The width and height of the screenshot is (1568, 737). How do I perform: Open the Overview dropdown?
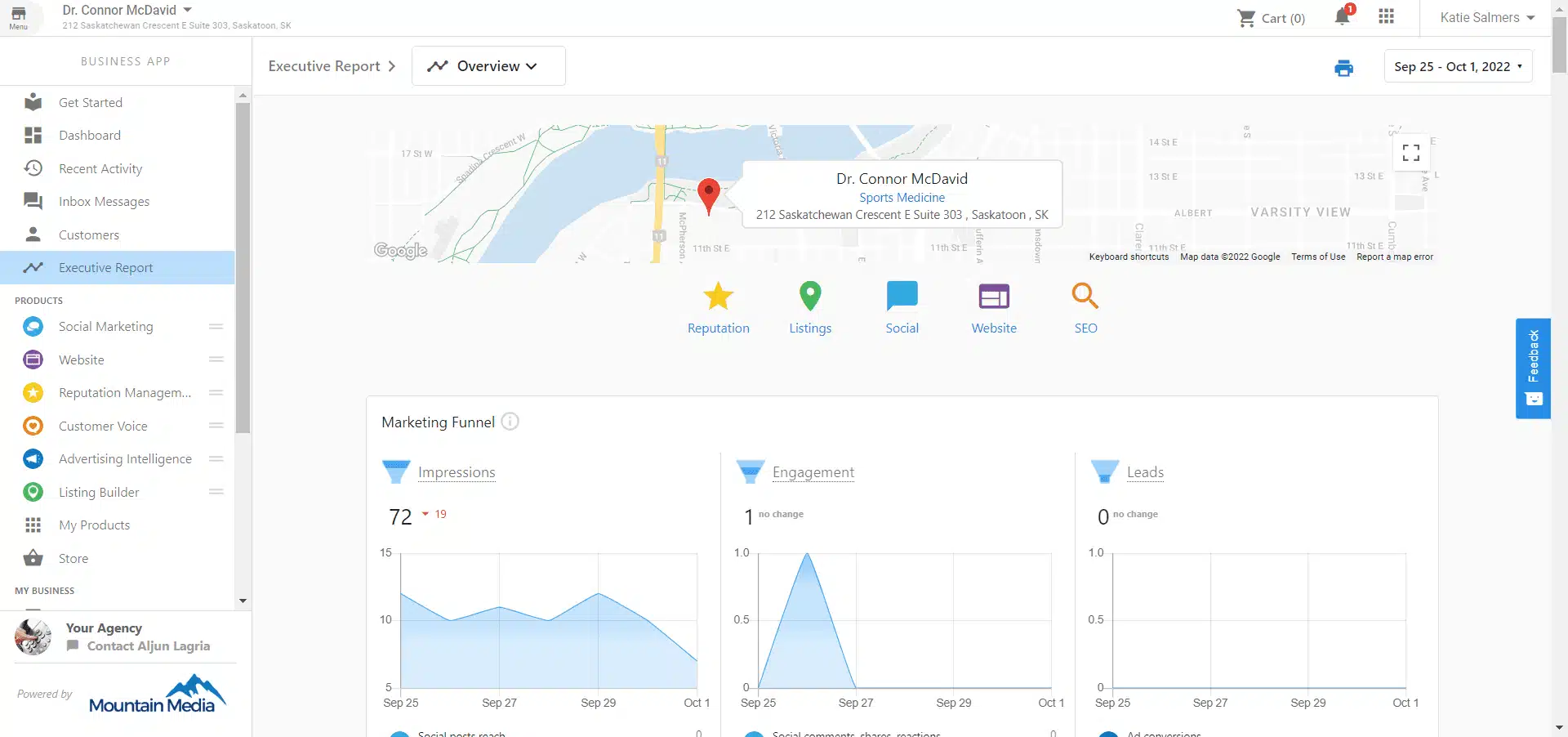click(488, 65)
